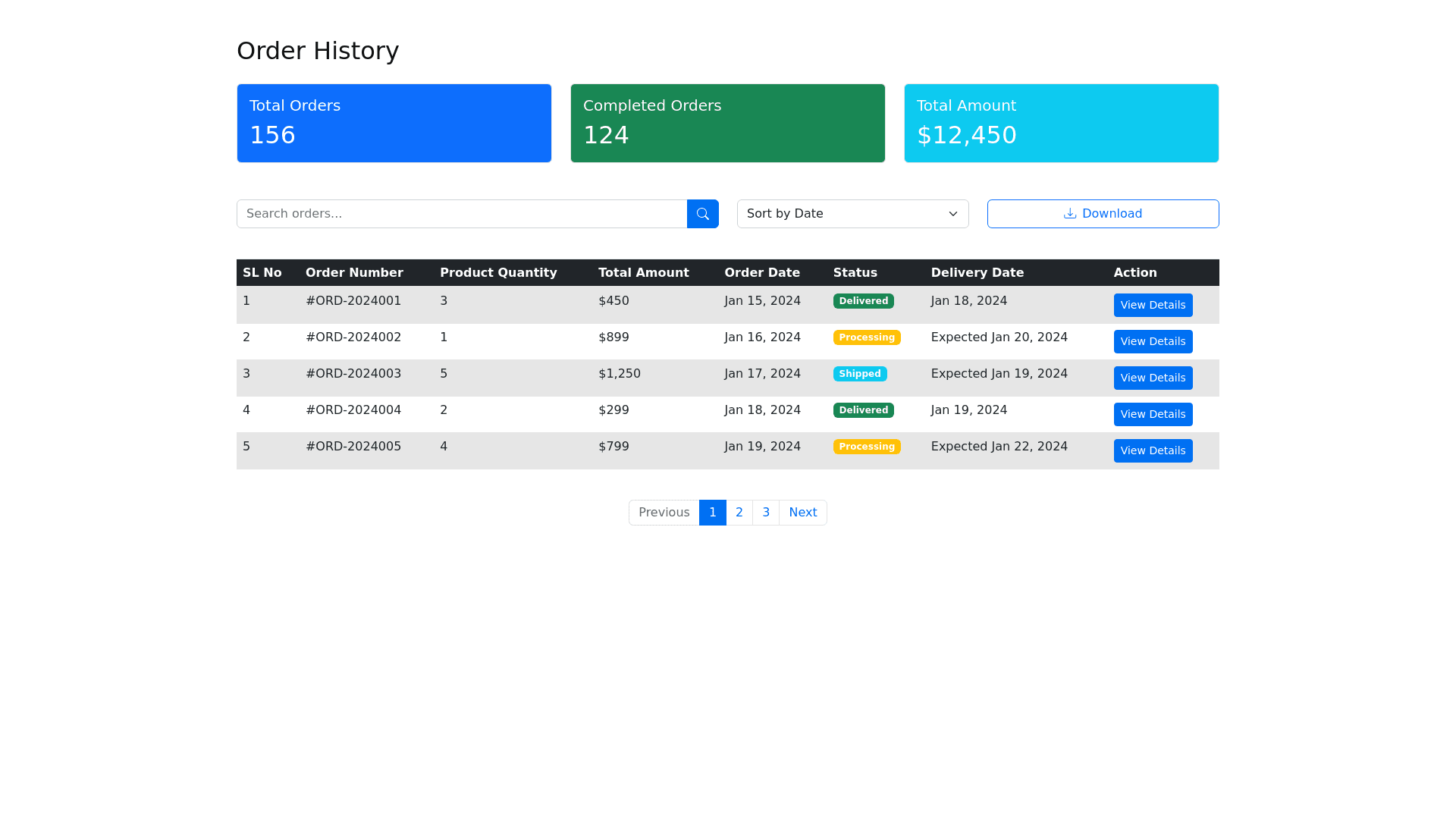Click View Details on order #ORD-2024004
1456x819 pixels.
click(1152, 414)
